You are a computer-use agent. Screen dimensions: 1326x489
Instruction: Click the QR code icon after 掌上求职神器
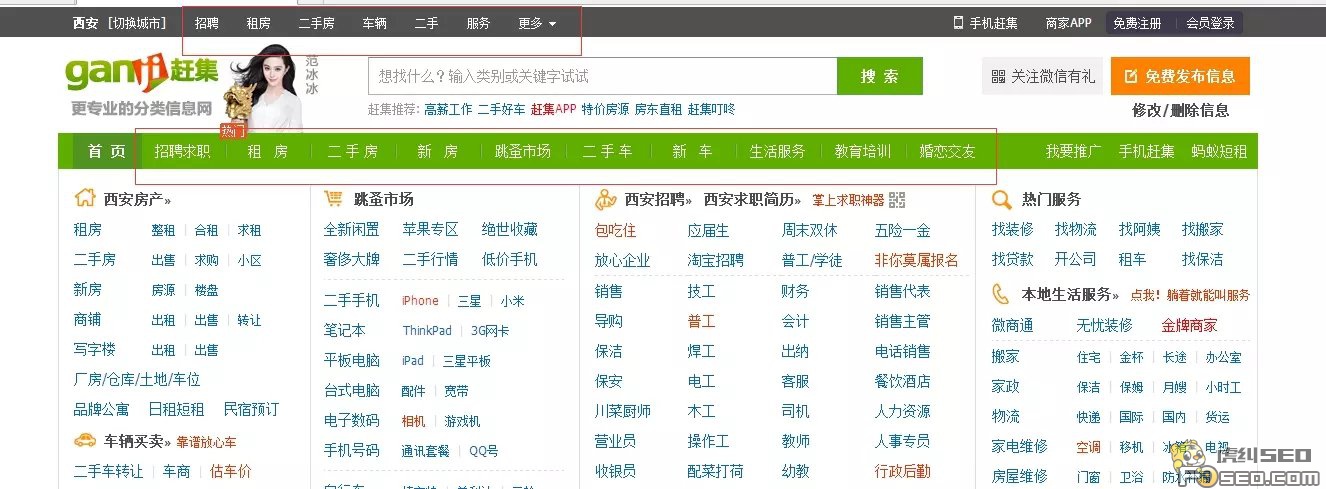point(897,199)
